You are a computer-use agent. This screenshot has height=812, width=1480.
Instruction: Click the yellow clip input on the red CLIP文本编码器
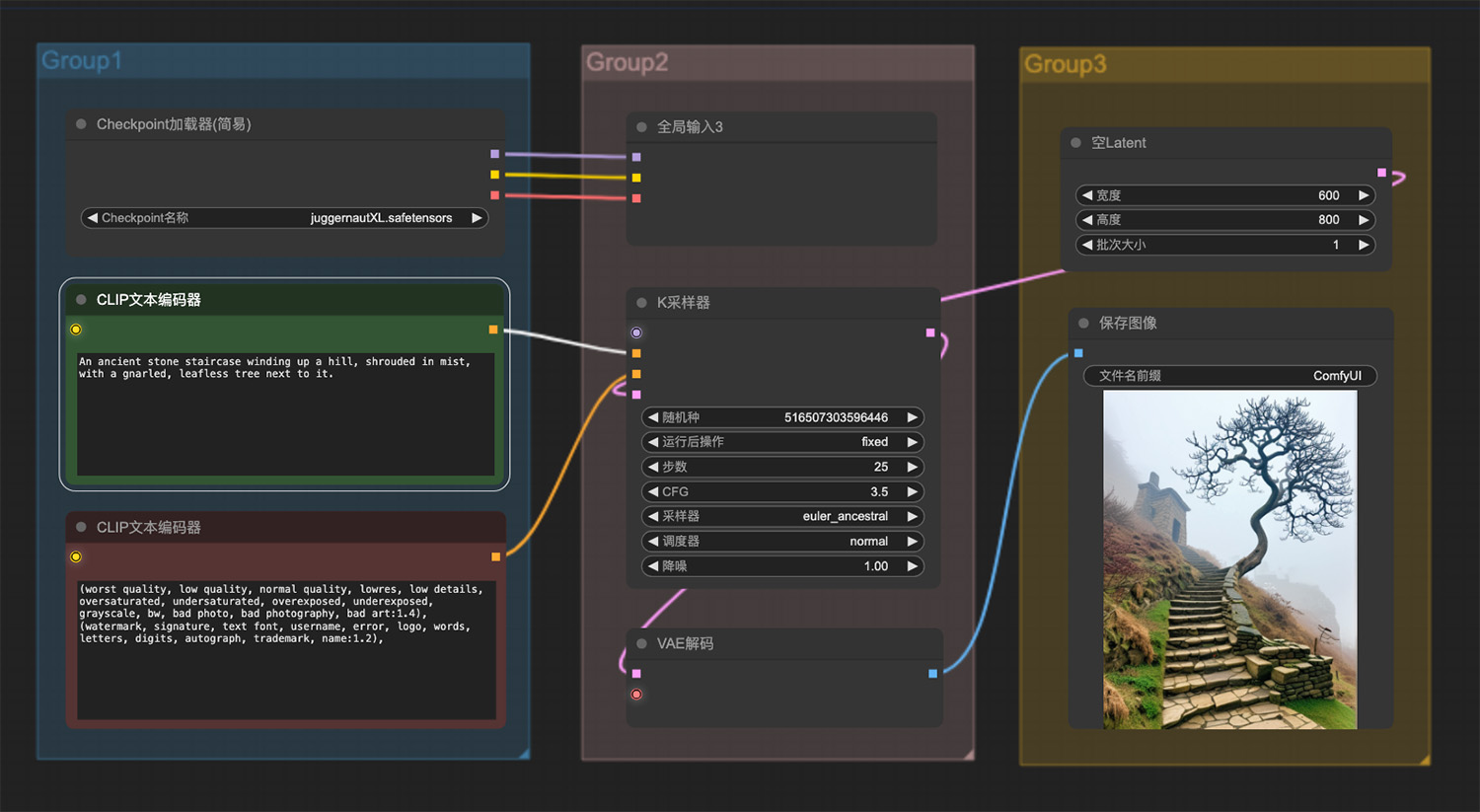[x=76, y=557]
